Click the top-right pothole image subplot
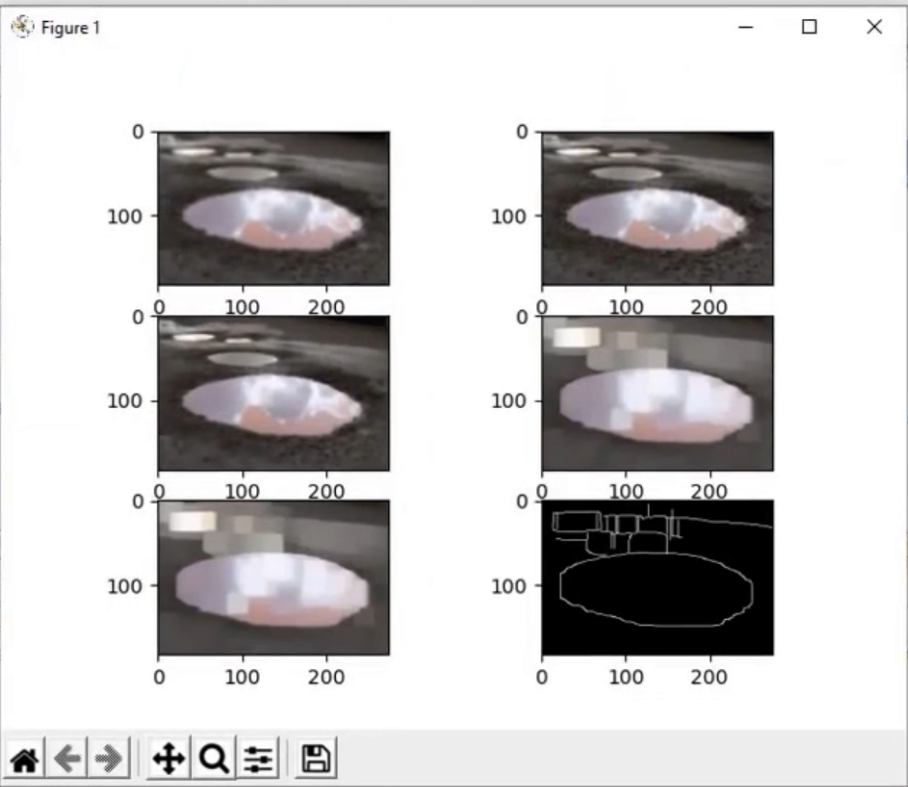Image resolution: width=908 pixels, height=787 pixels. [658, 208]
